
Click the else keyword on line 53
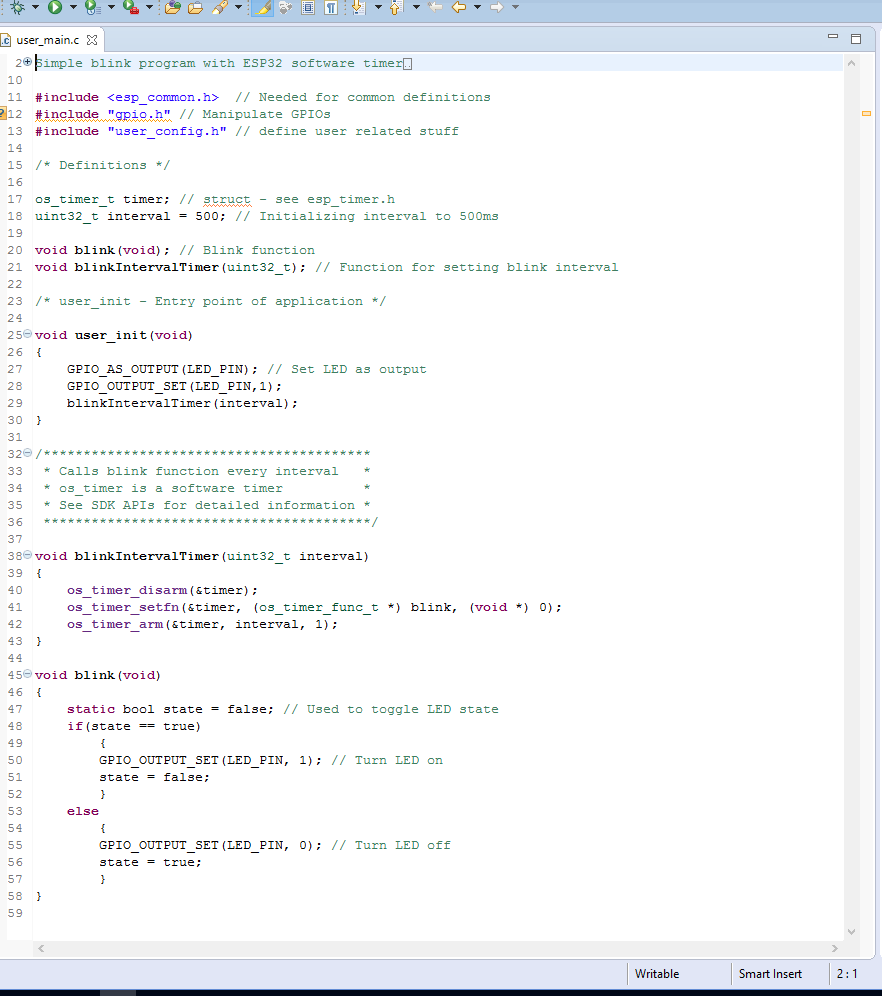83,812
